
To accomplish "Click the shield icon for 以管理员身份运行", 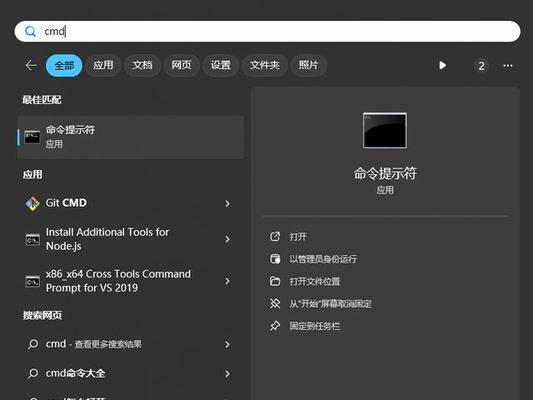I will pos(275,259).
